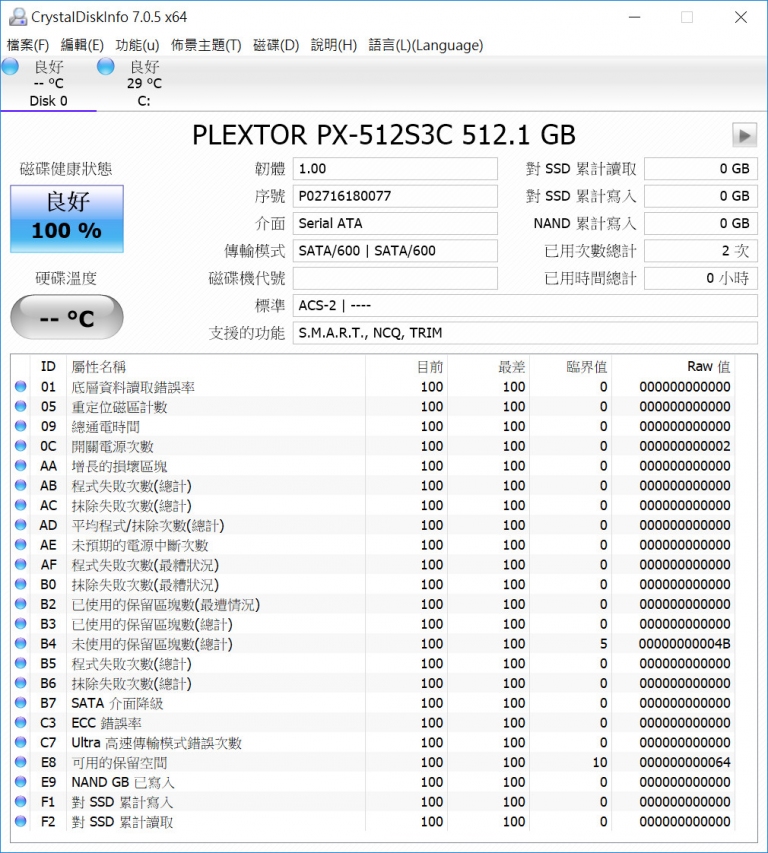Click the status dot for attribute 05
Viewport: 768px width, 853px height.
click(21, 406)
